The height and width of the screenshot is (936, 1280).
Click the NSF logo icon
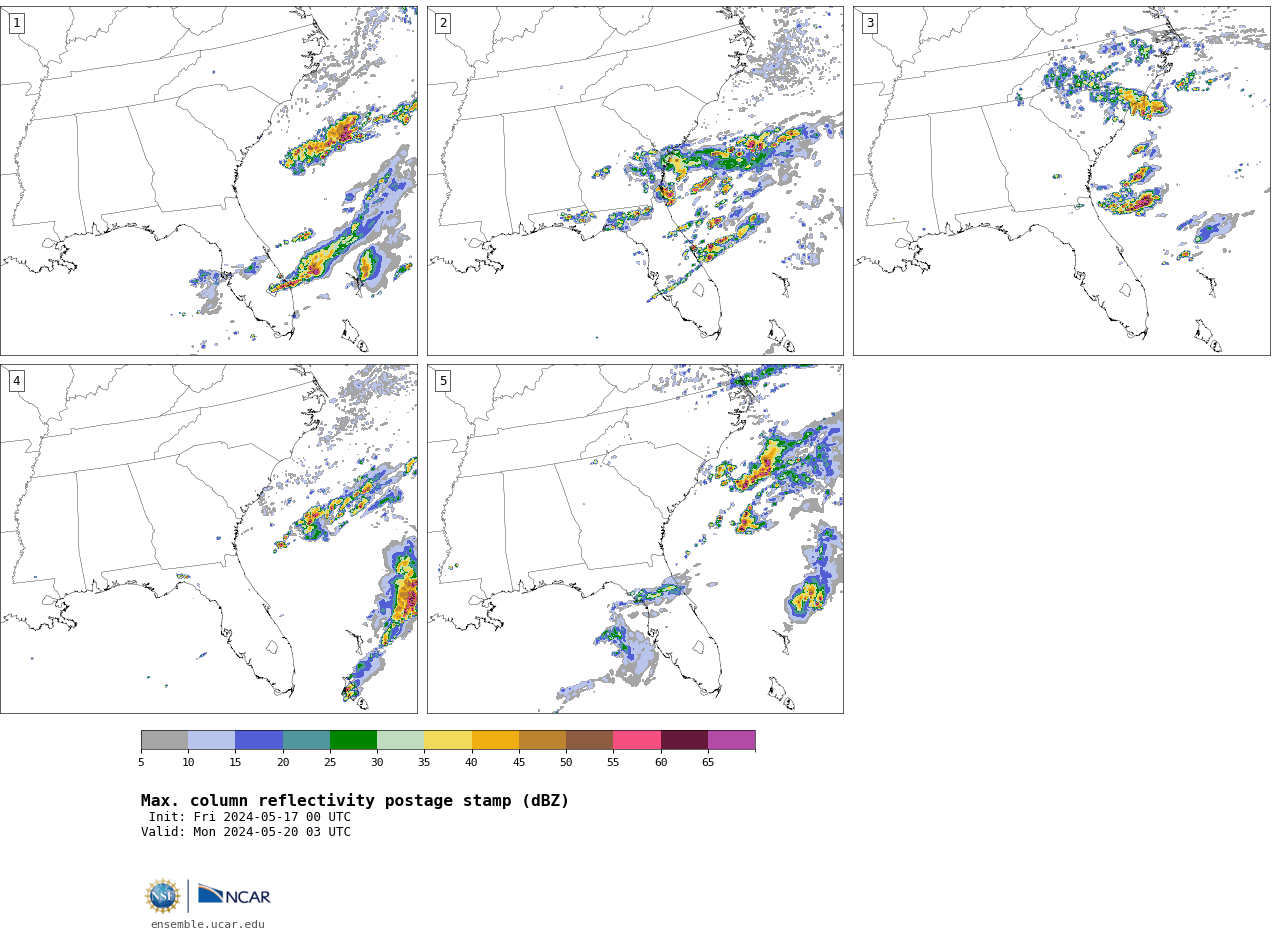[163, 896]
